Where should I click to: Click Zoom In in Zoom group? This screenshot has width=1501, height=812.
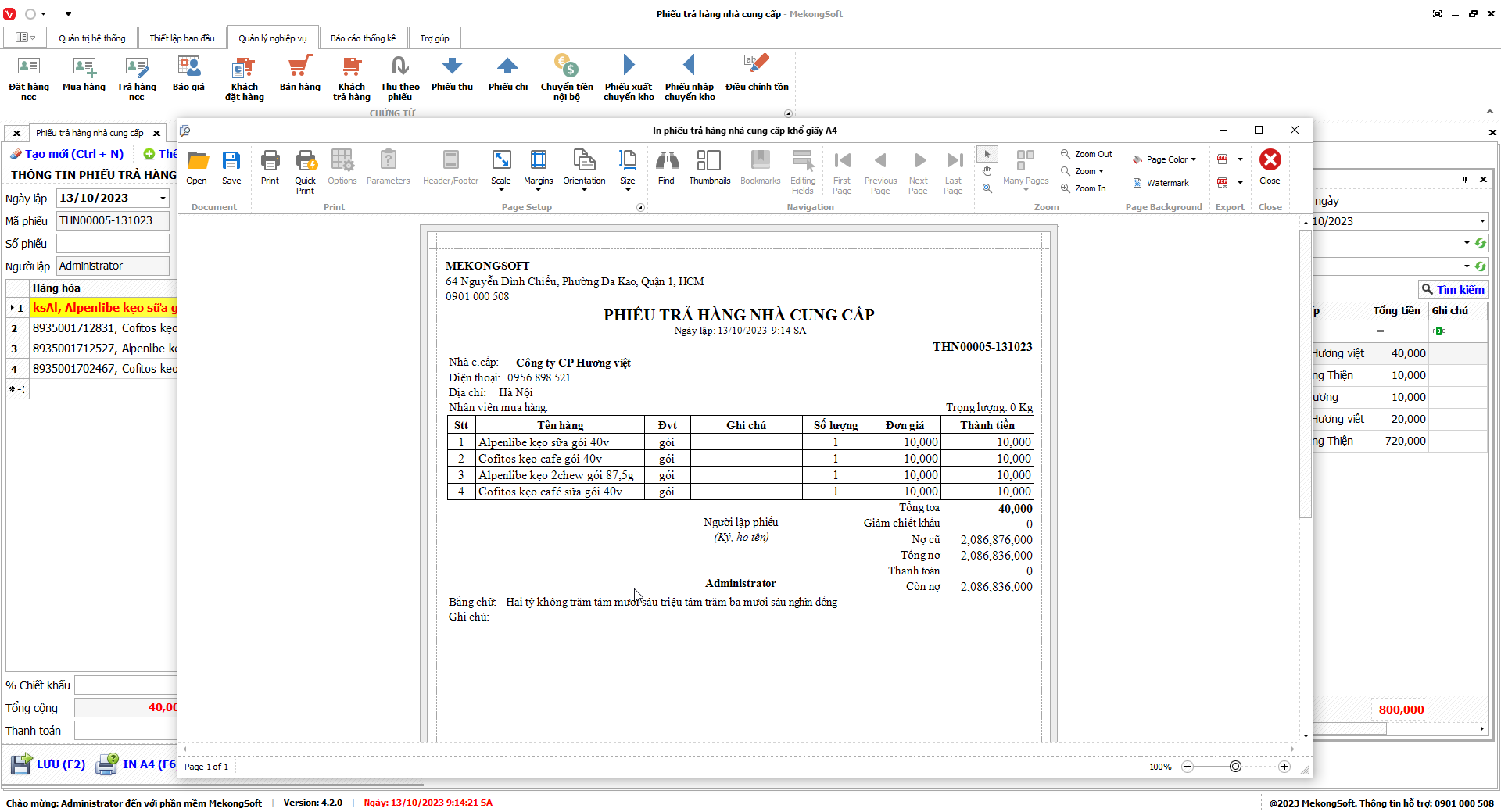pos(1084,188)
